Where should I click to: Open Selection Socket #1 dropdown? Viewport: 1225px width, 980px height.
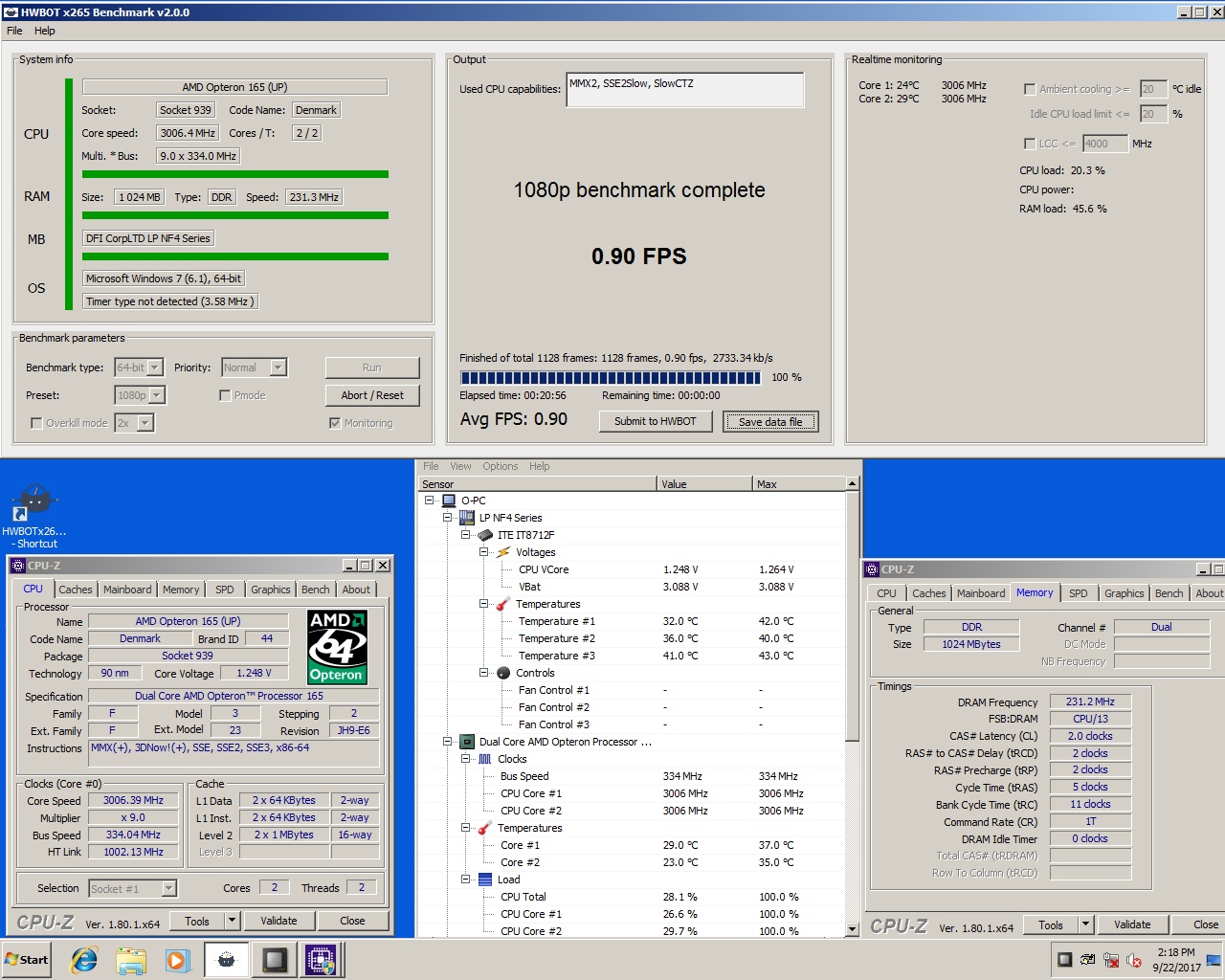tap(168, 888)
